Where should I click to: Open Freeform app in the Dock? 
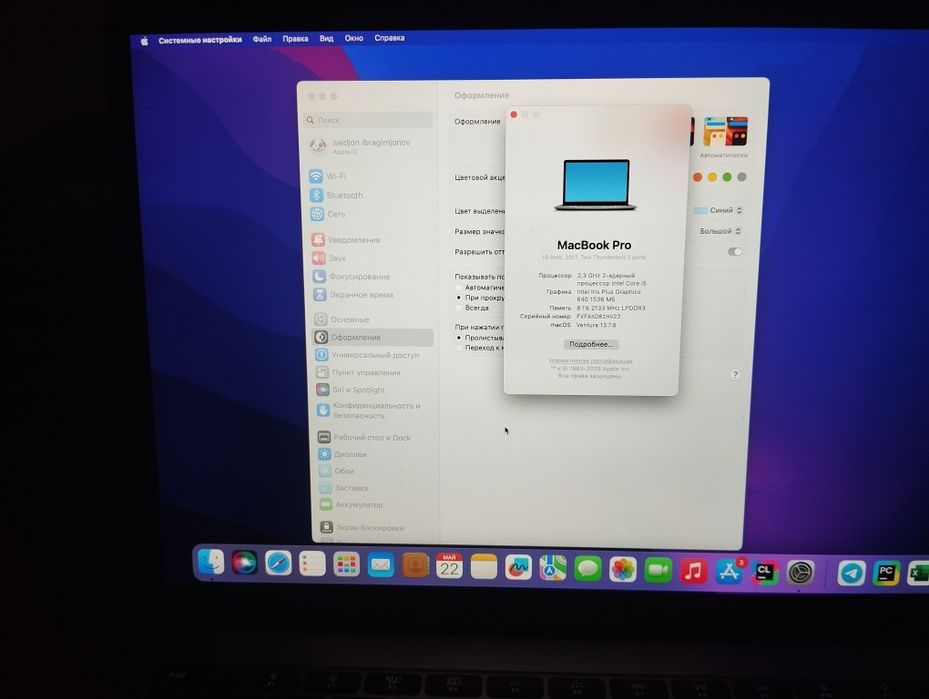518,567
